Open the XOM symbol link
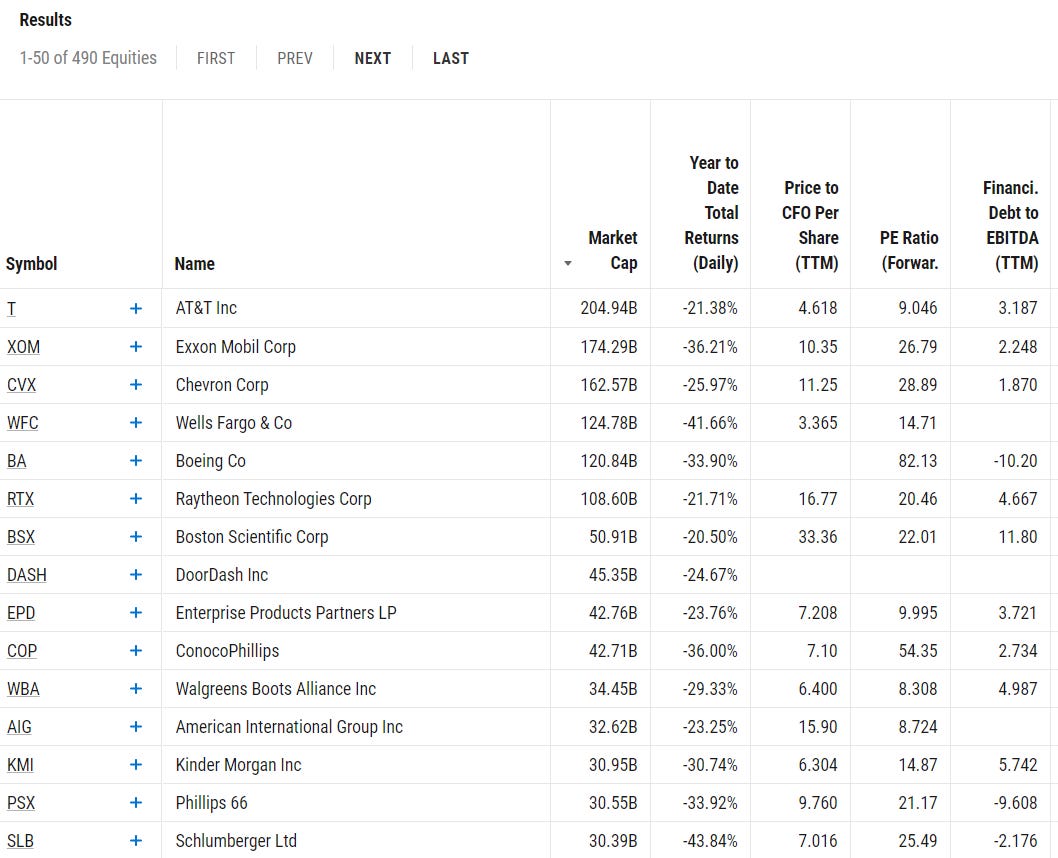 coord(24,347)
